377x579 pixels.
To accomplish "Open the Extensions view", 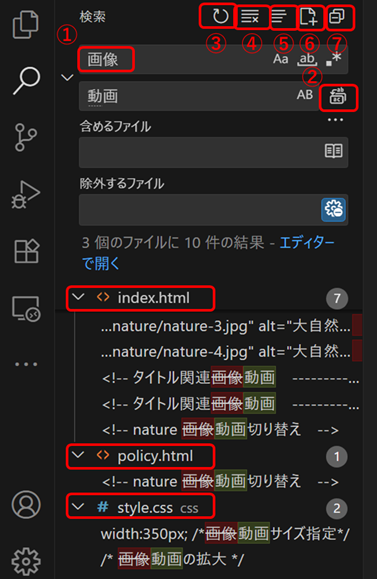I will click(x=26, y=251).
